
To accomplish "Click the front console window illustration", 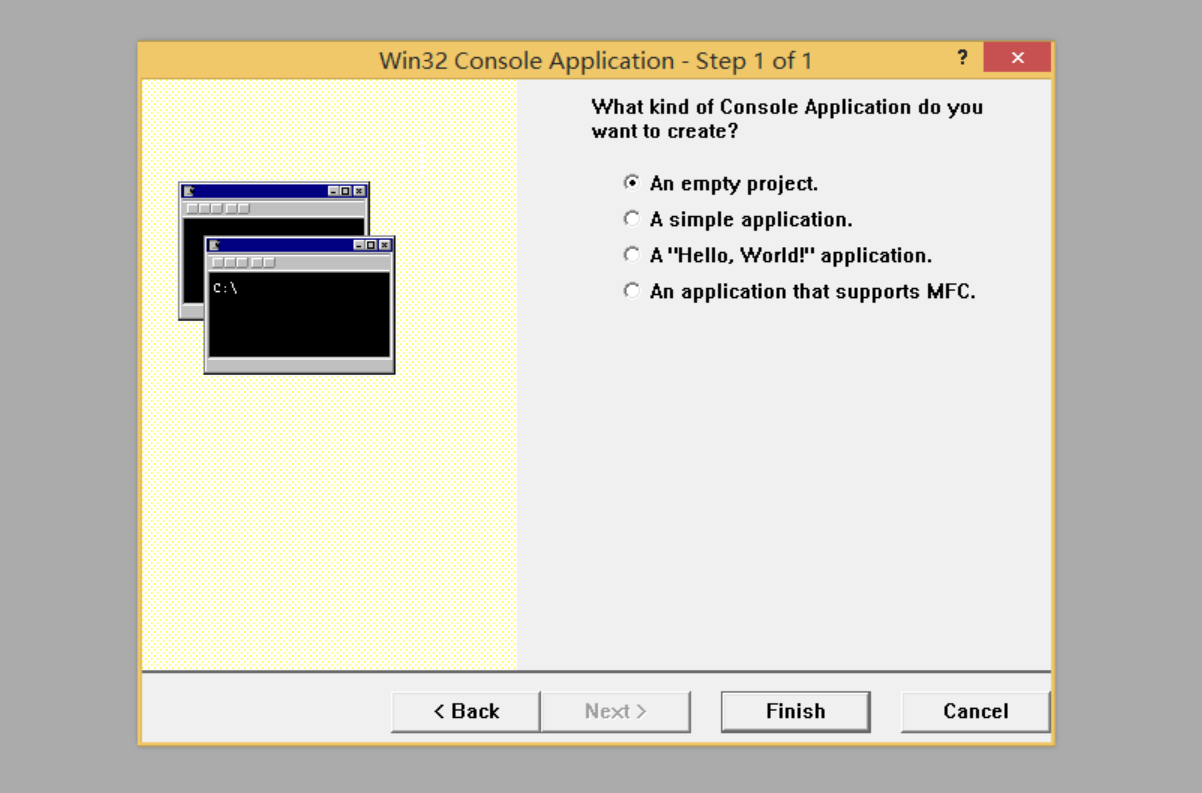I will pyautogui.click(x=299, y=315).
